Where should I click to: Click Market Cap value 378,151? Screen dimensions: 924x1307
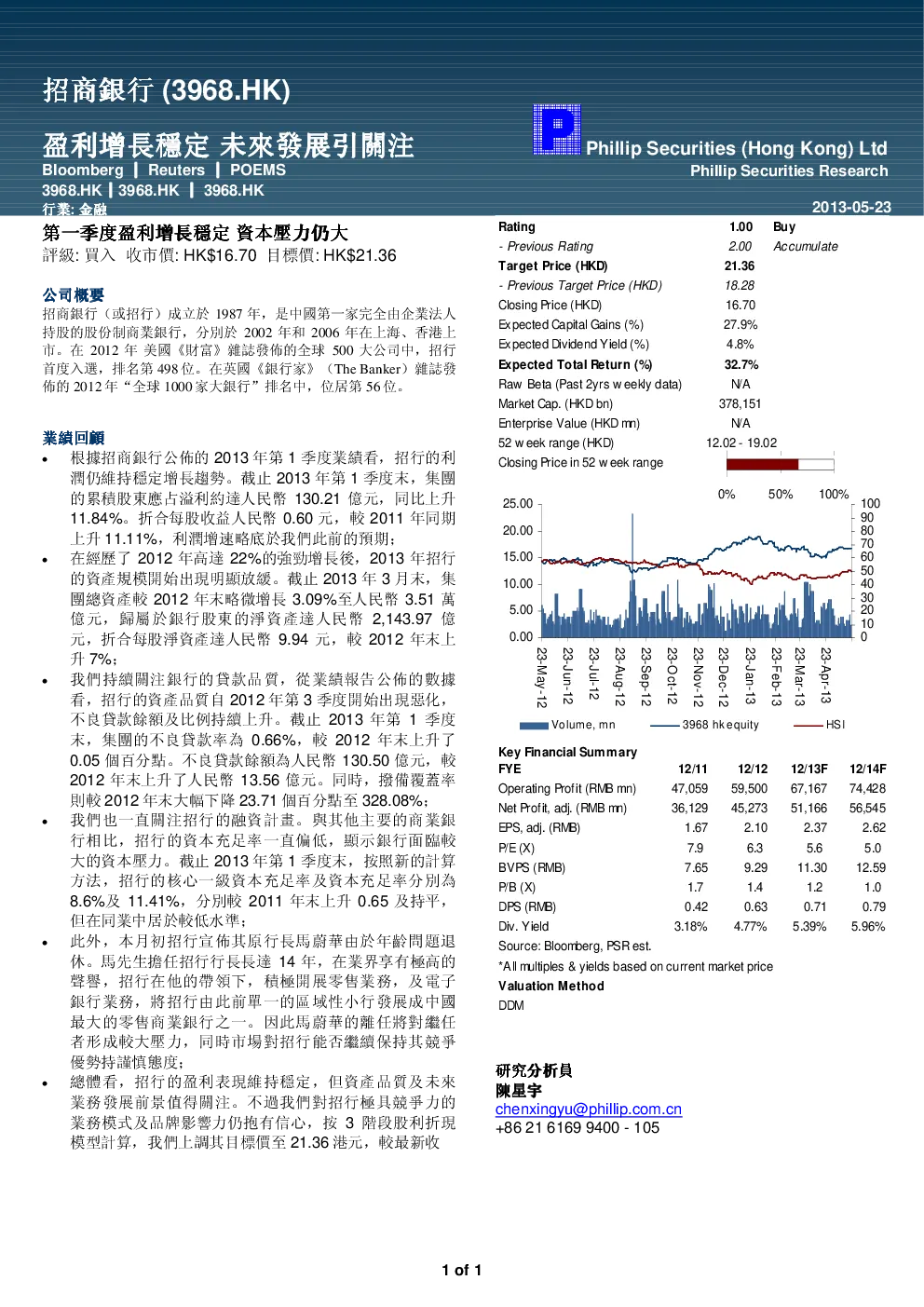point(740,403)
